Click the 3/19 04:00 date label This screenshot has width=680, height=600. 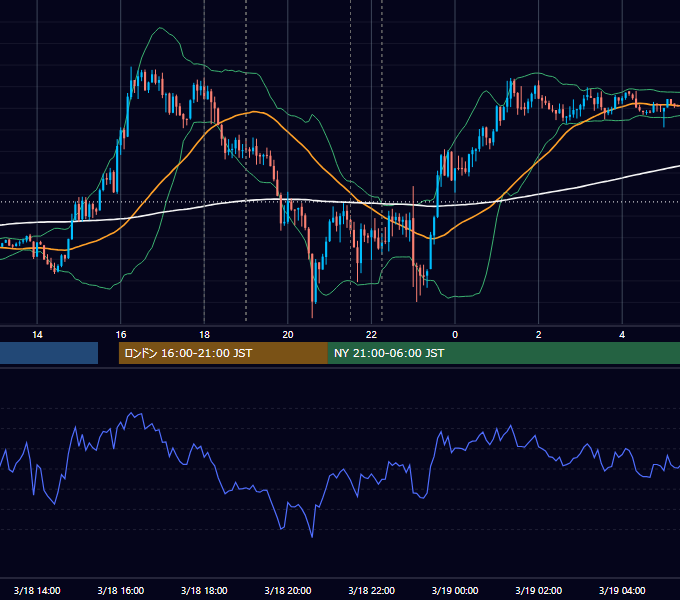click(622, 590)
